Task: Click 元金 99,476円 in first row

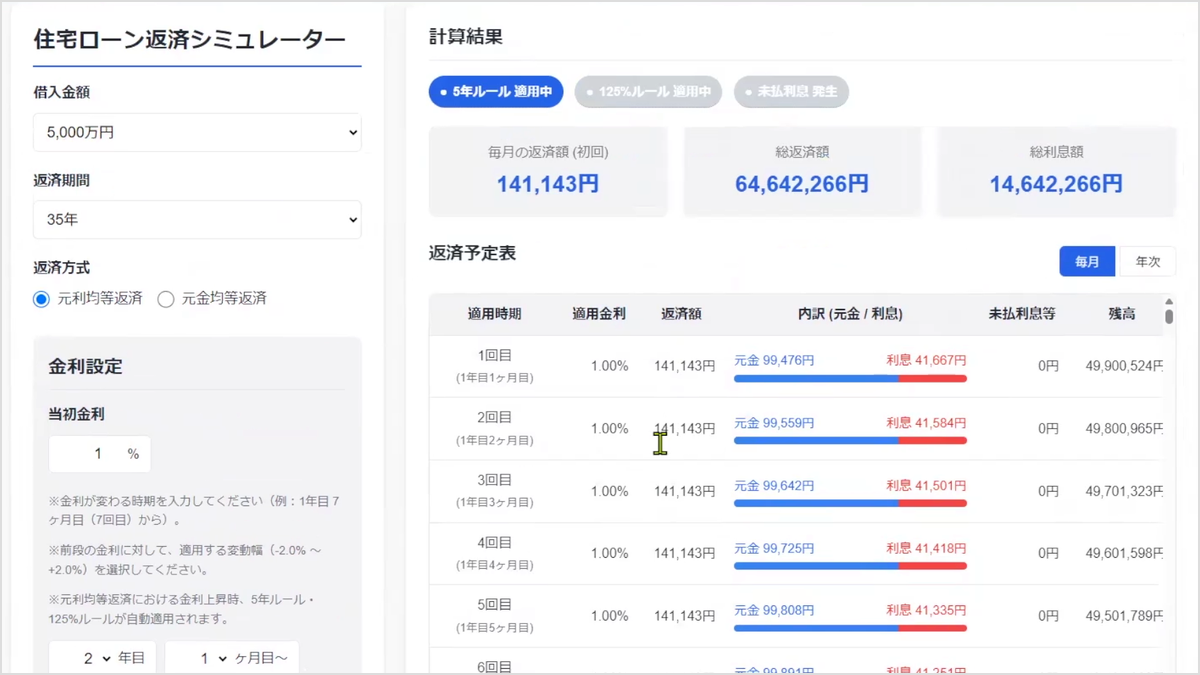Action: [x=774, y=360]
